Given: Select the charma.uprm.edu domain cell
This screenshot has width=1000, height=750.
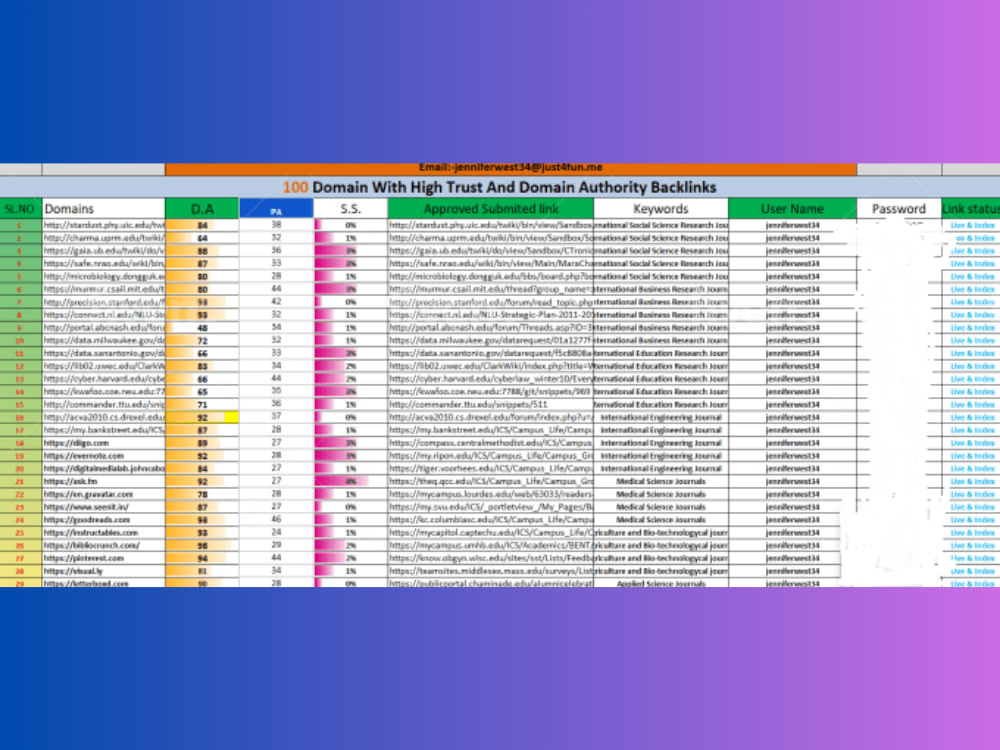Looking at the screenshot, I should (x=103, y=238).
